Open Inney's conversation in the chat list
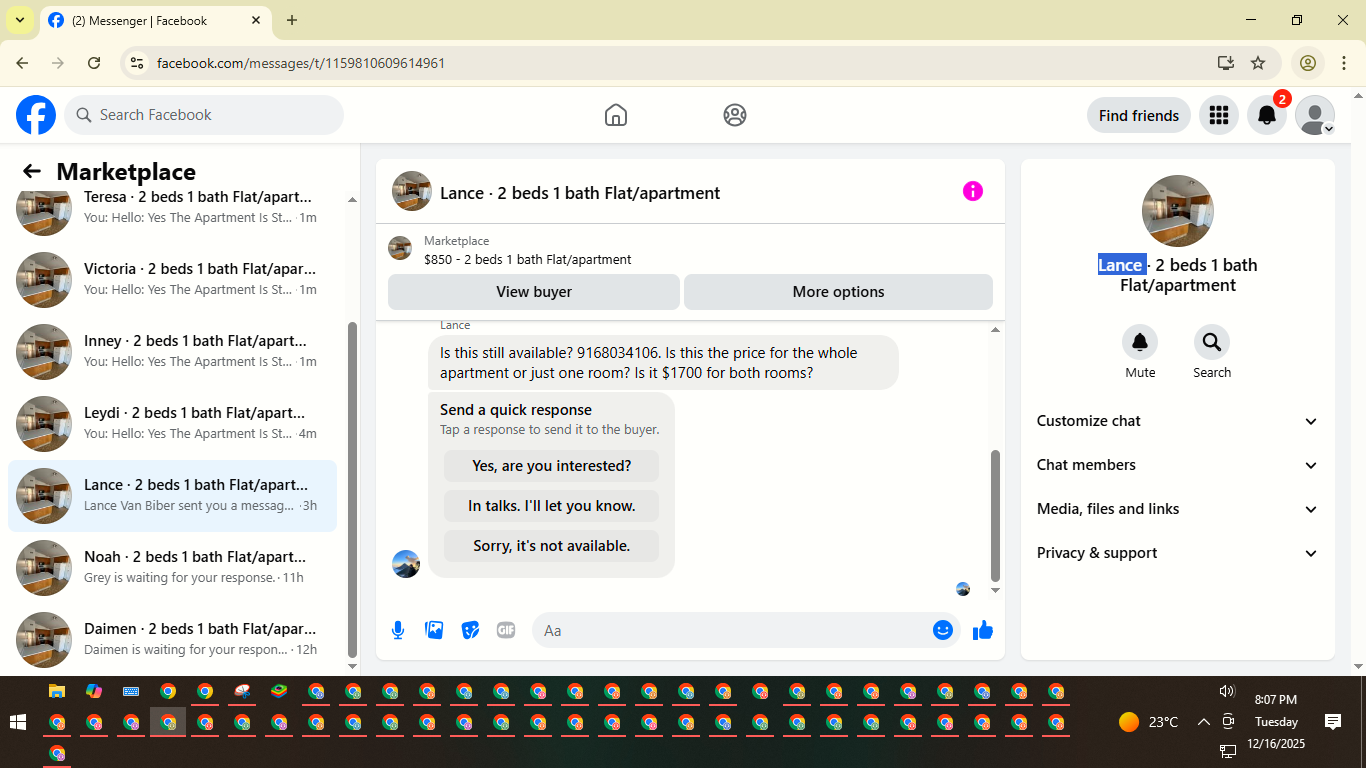 click(x=172, y=352)
